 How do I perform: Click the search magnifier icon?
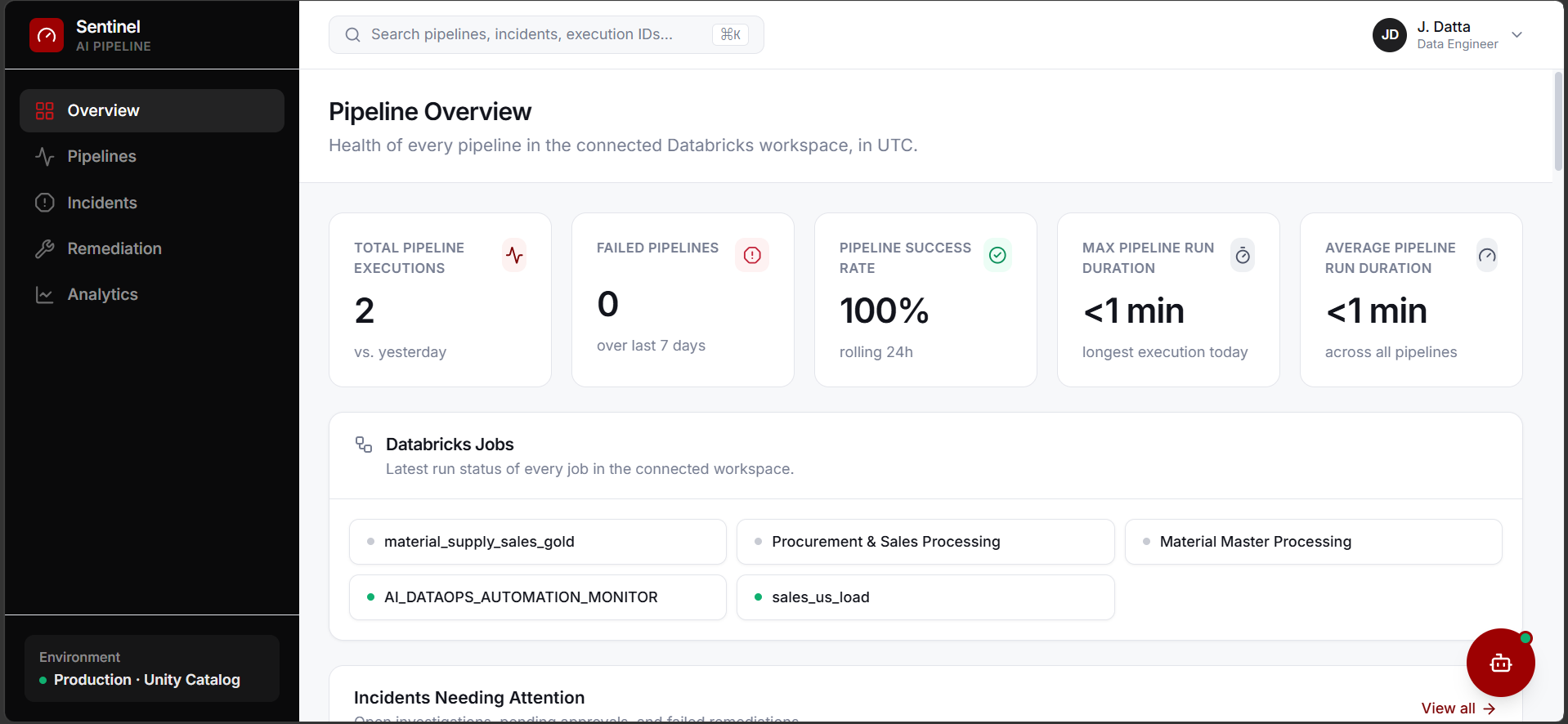tap(352, 34)
